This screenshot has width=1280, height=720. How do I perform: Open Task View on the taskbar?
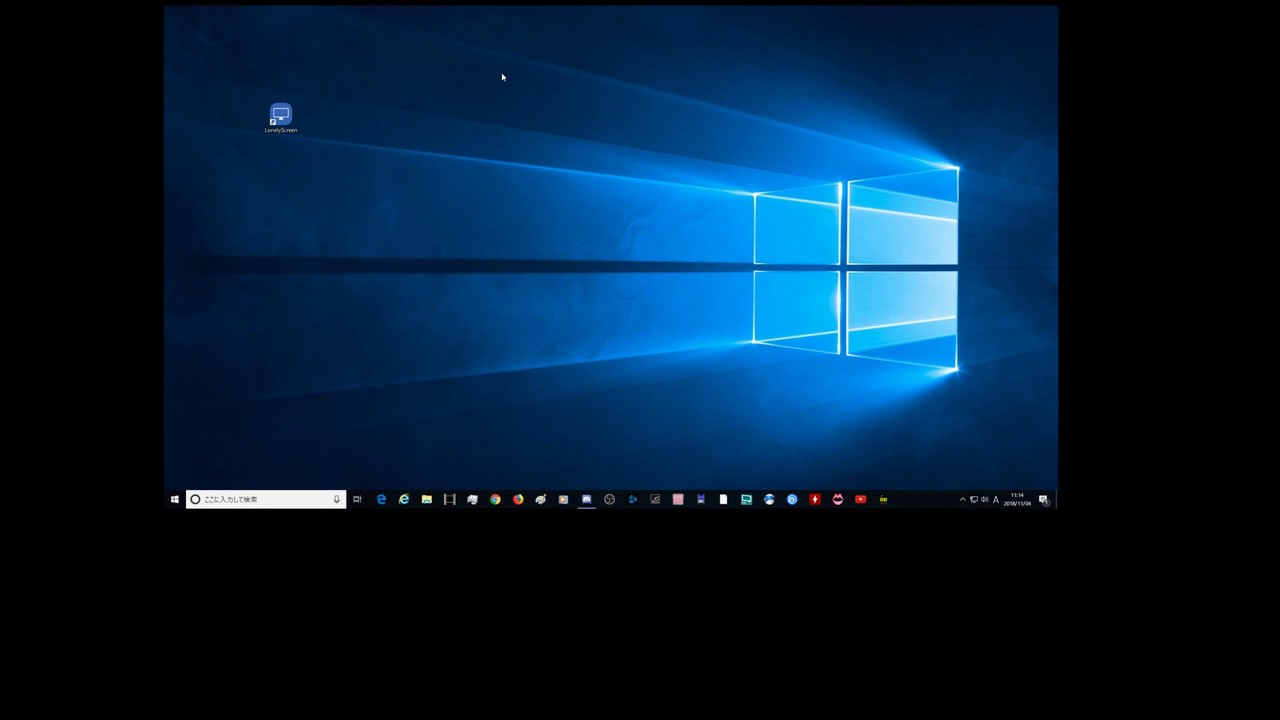pos(357,499)
